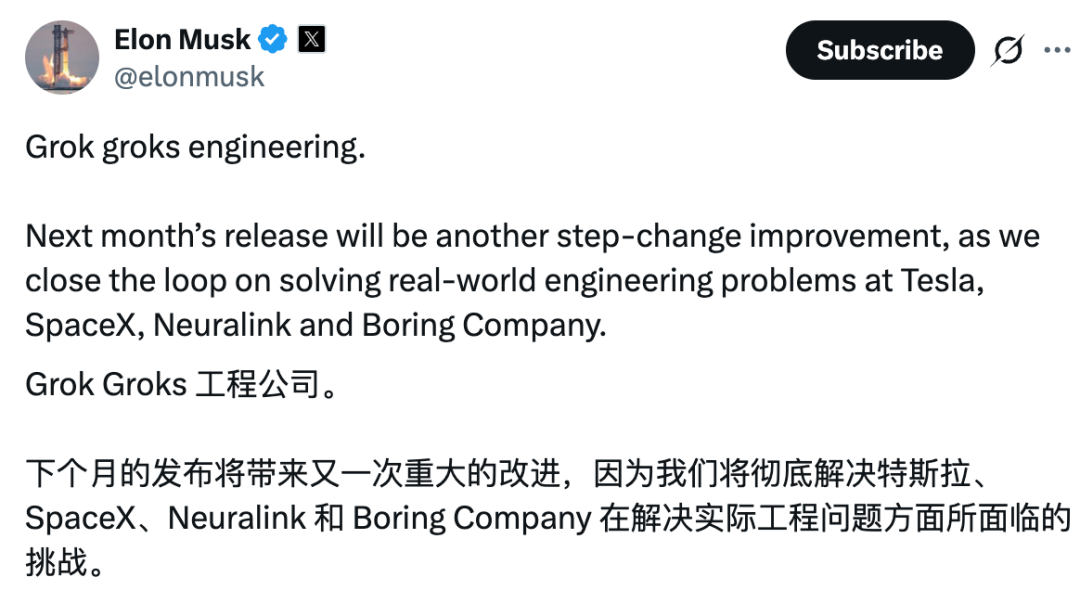This screenshot has height=590, width=1080.
Task: Click the blue verified checkmark badge
Action: [x=273, y=39]
